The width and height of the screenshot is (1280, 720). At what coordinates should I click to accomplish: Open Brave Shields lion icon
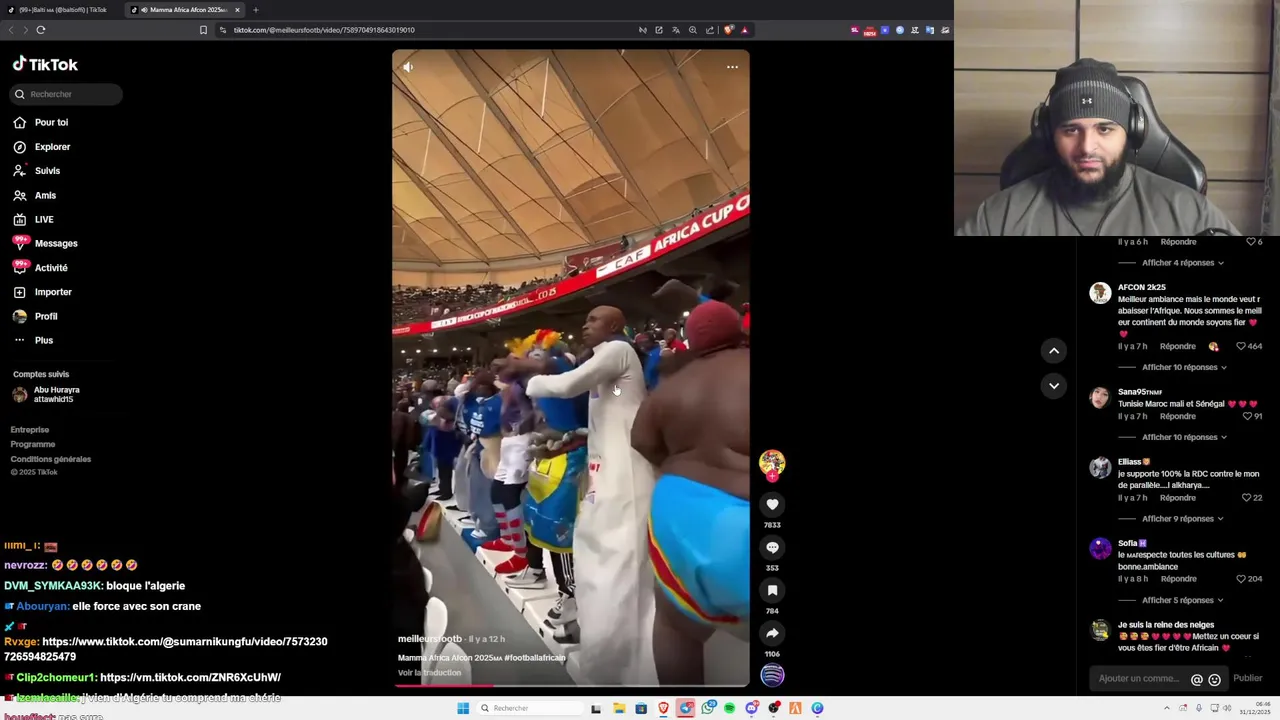click(728, 30)
